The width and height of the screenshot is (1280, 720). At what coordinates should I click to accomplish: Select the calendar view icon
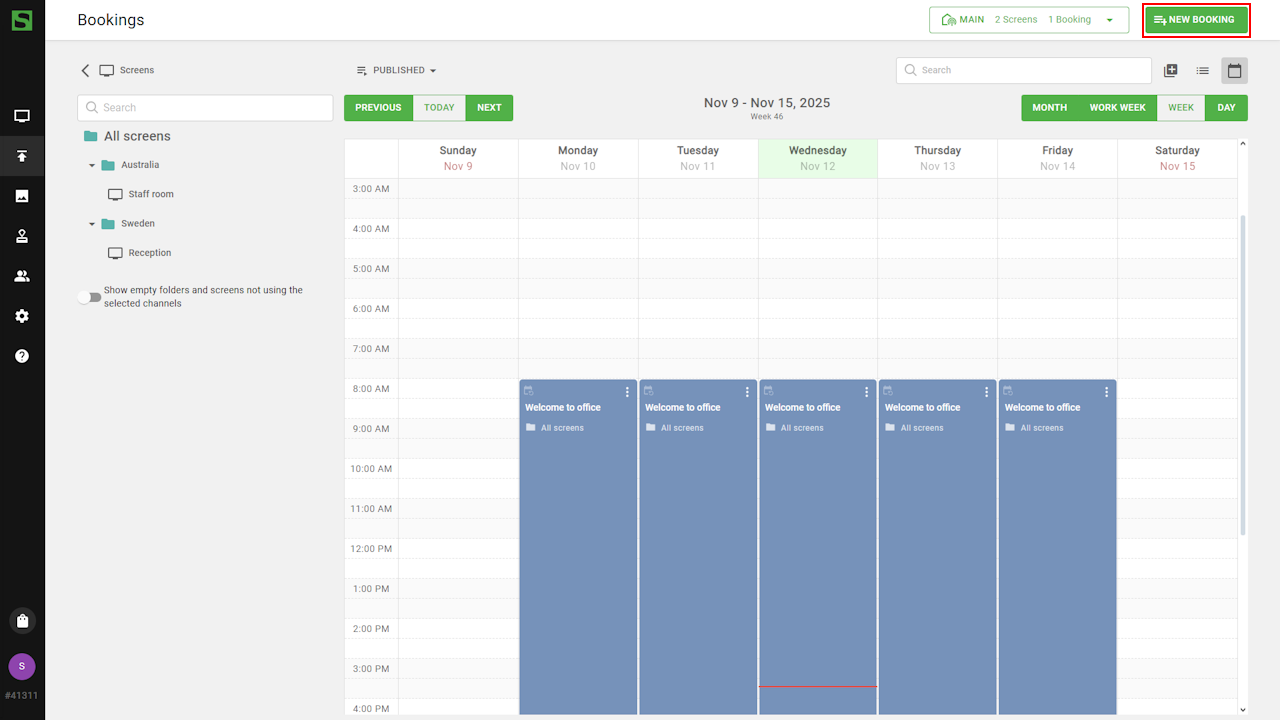pos(1234,71)
